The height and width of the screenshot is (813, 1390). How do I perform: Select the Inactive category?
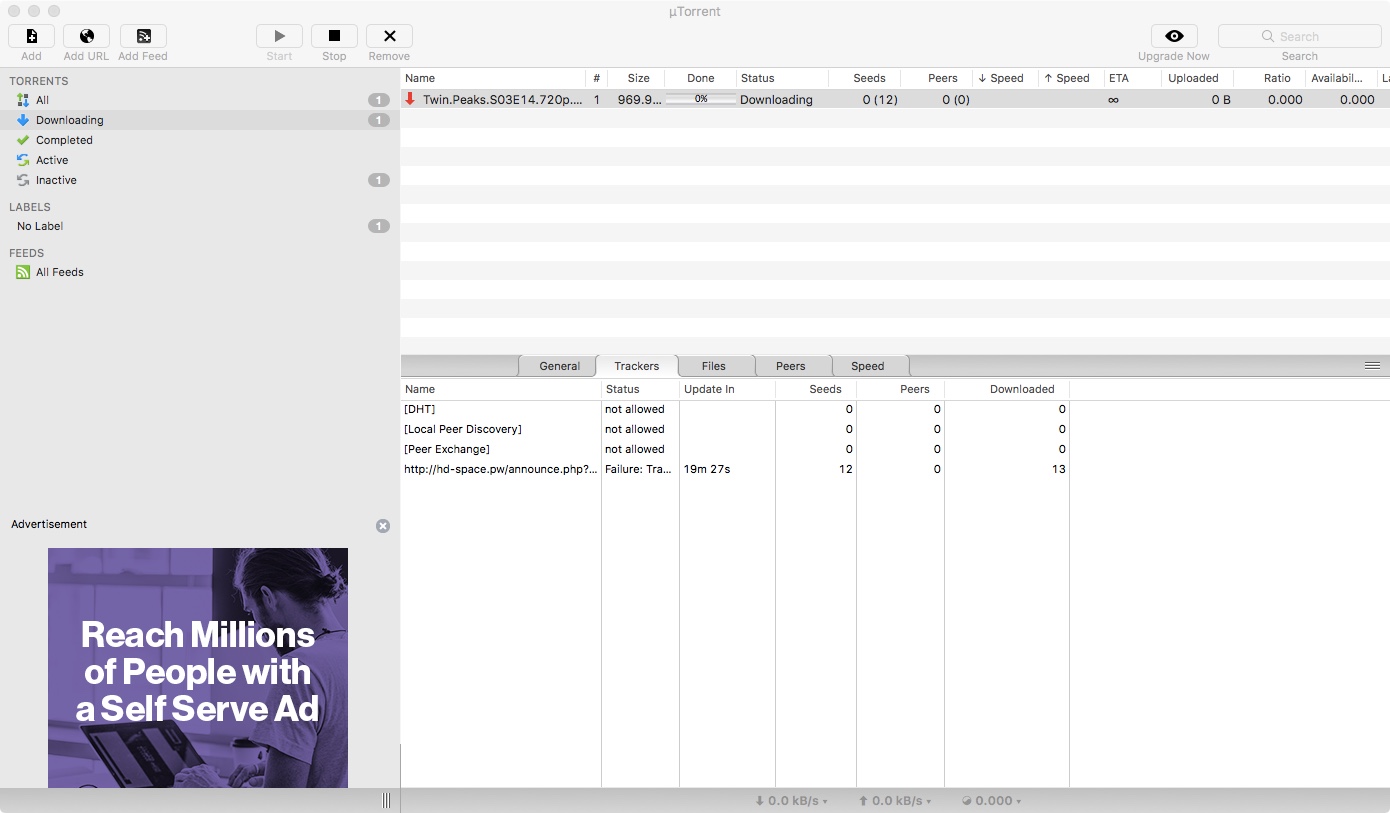tap(200, 180)
